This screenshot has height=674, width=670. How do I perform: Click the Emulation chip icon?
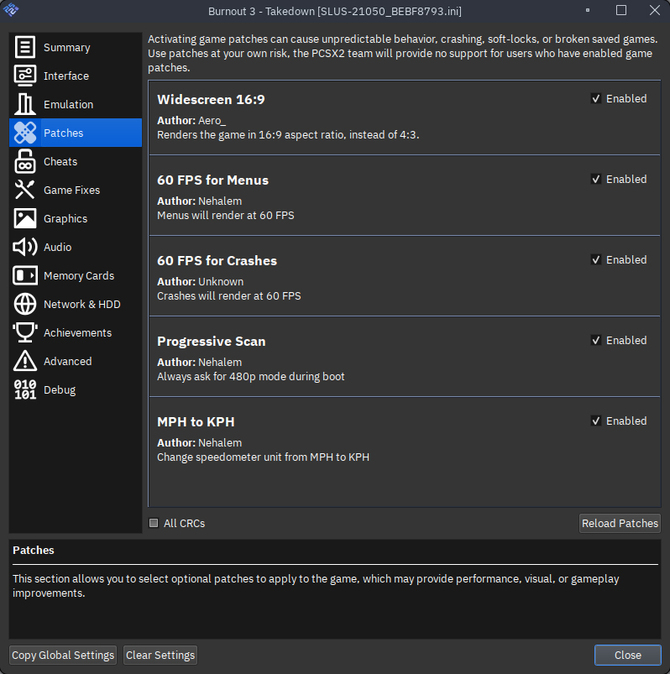[x=25, y=104]
